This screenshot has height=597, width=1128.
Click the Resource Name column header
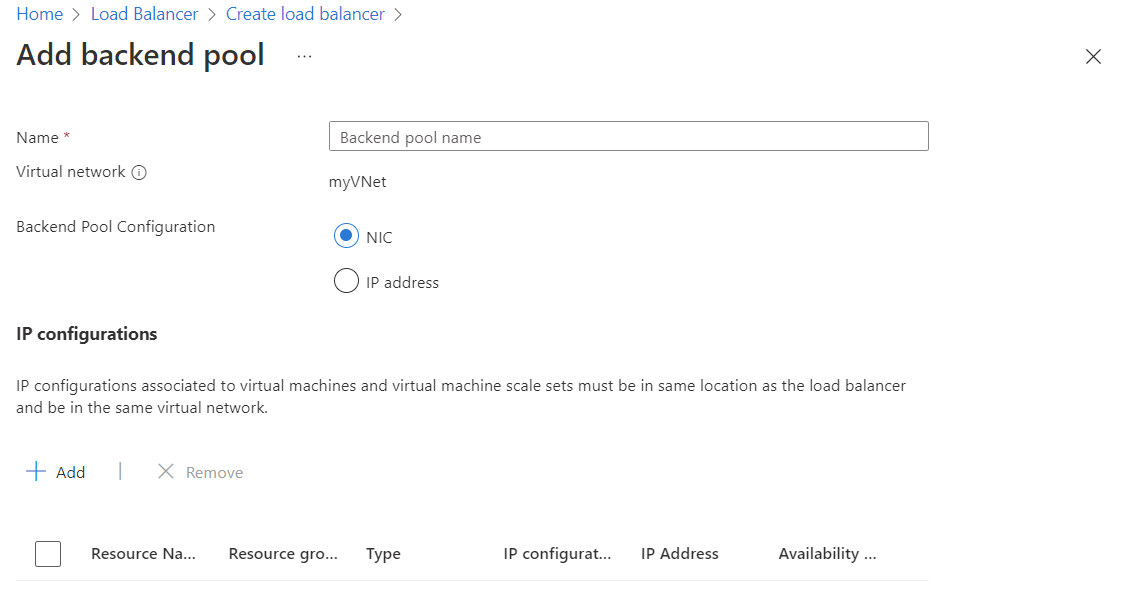coord(143,553)
